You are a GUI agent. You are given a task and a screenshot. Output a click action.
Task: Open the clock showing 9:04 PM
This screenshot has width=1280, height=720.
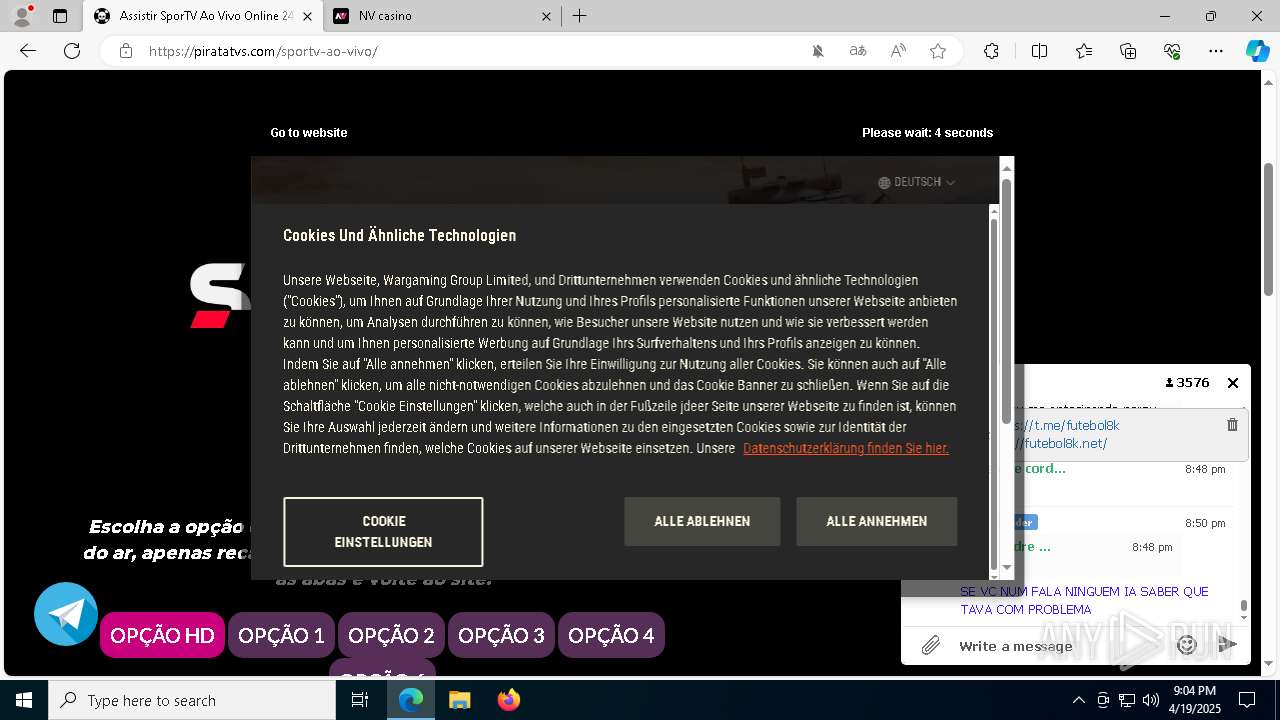[1195, 700]
